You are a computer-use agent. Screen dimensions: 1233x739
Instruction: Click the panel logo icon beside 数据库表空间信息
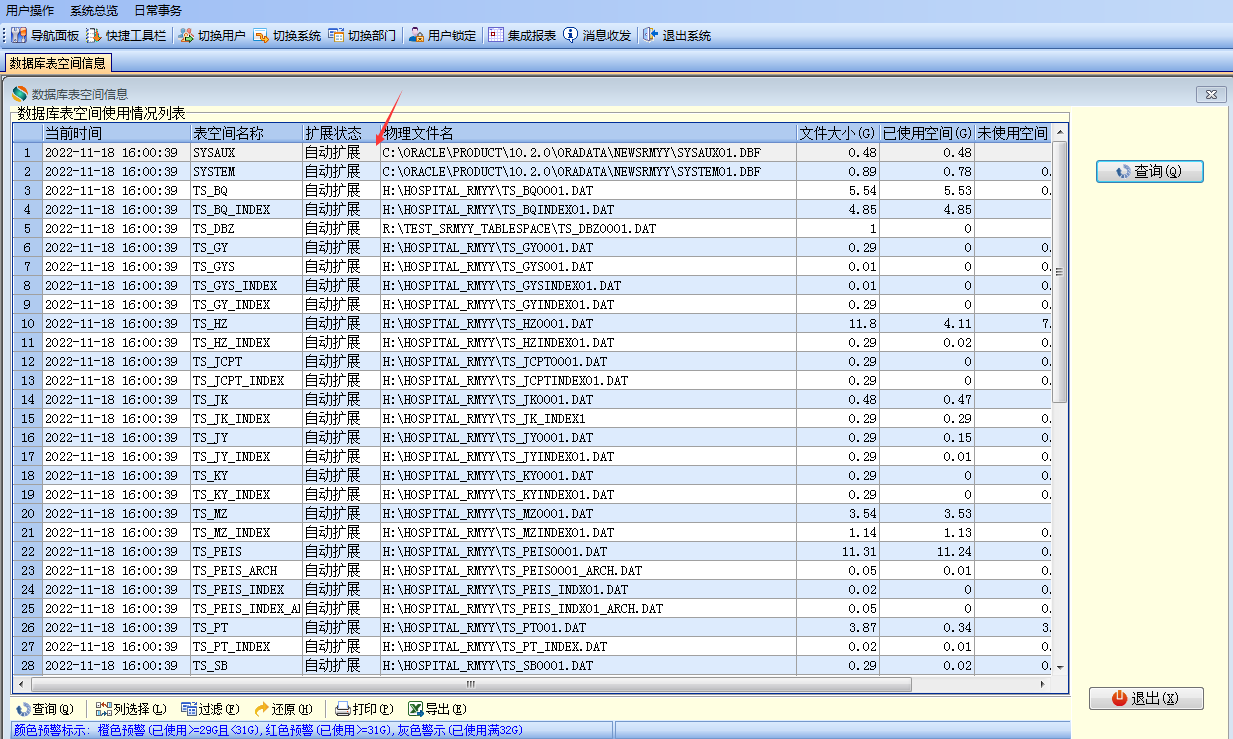(x=20, y=94)
